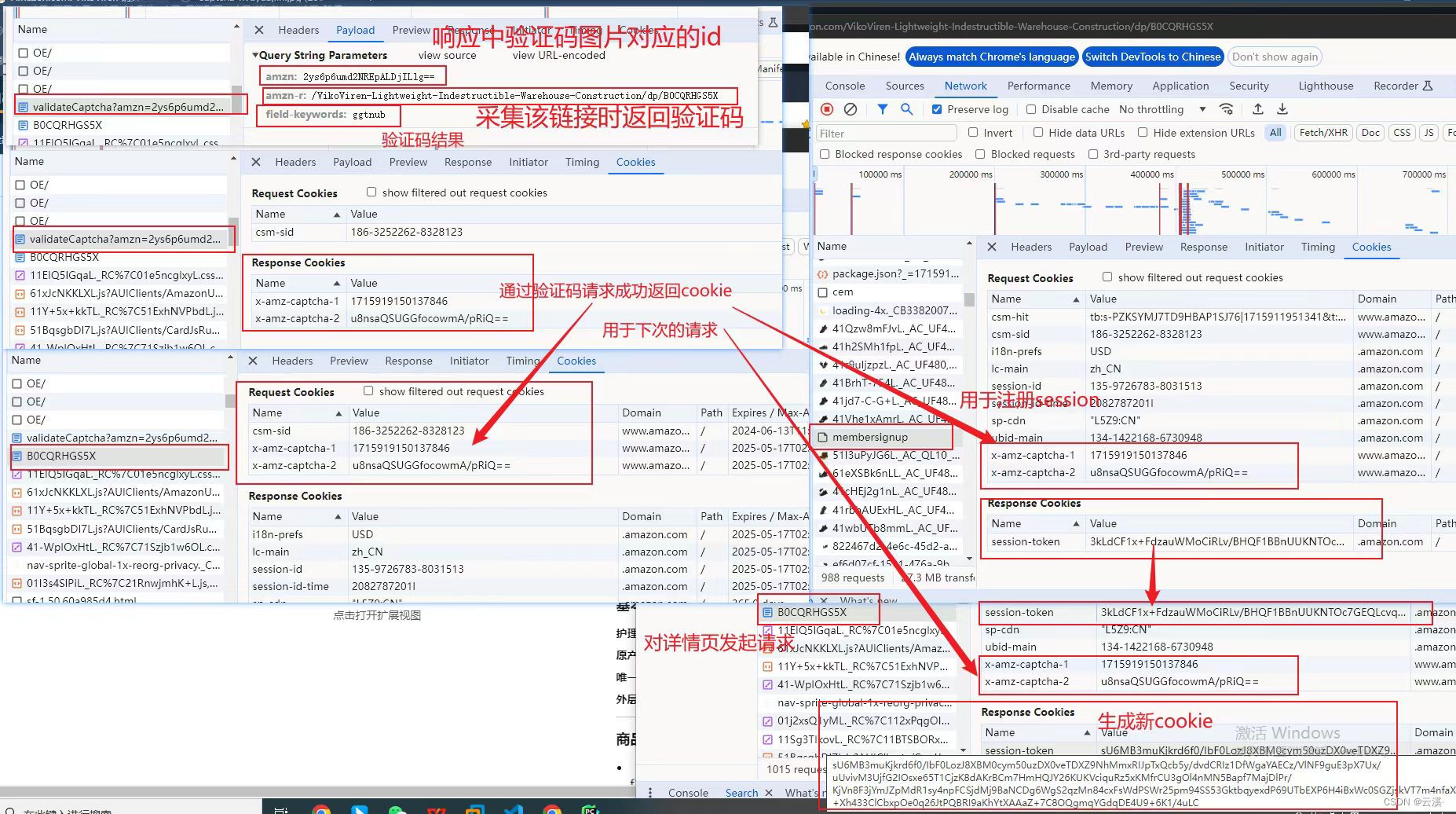Filter requests by Fetch/XHR
Screen dimensions: 1456x814
point(1323,133)
